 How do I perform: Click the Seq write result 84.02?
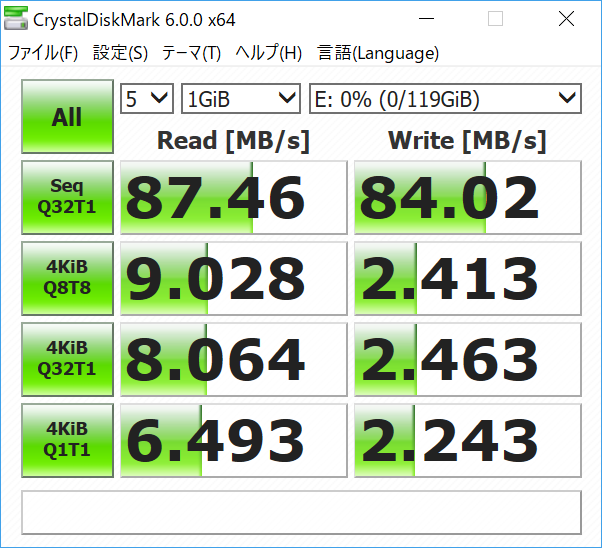[467, 197]
